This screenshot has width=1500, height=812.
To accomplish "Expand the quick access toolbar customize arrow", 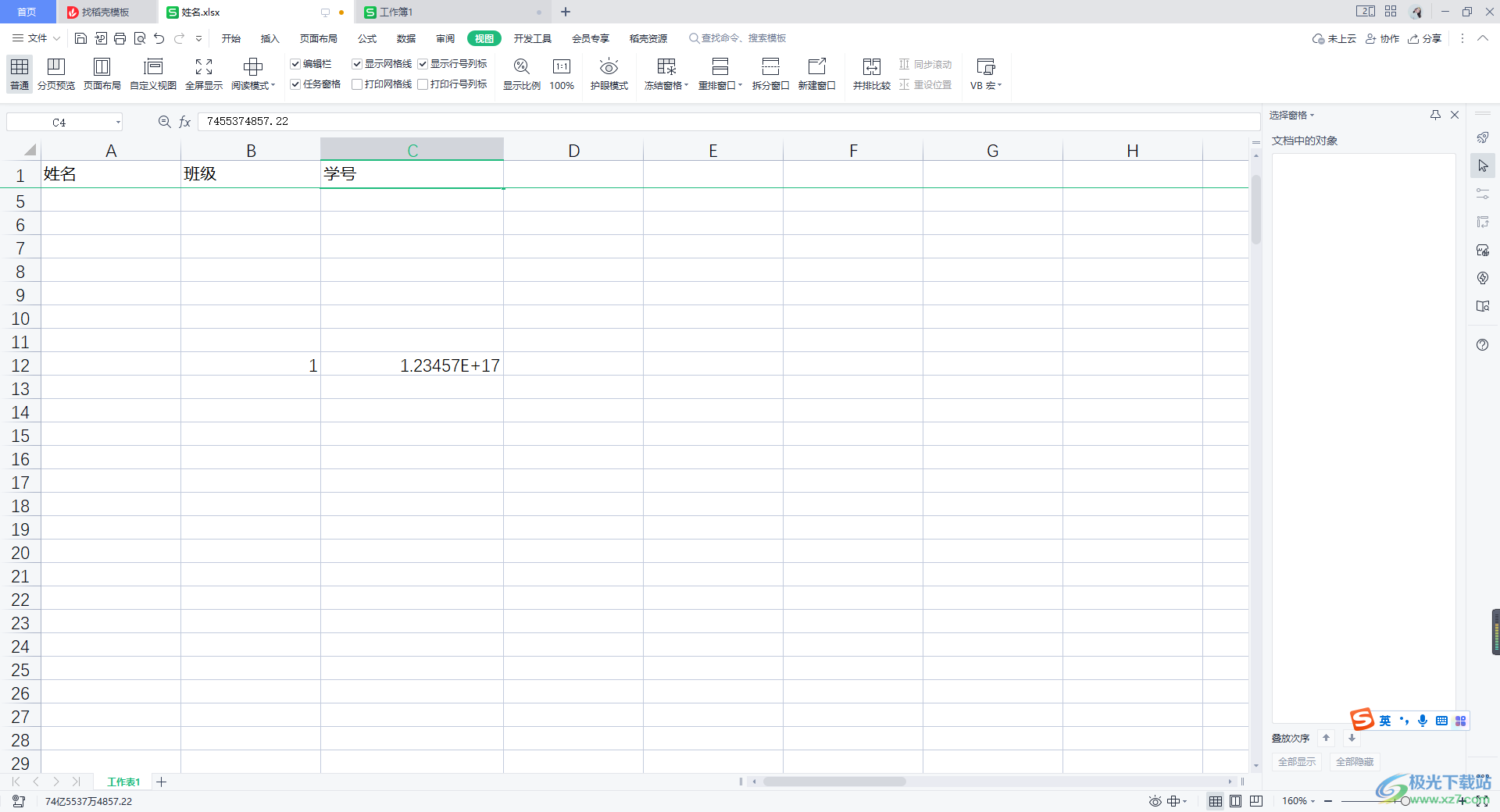I will [199, 38].
